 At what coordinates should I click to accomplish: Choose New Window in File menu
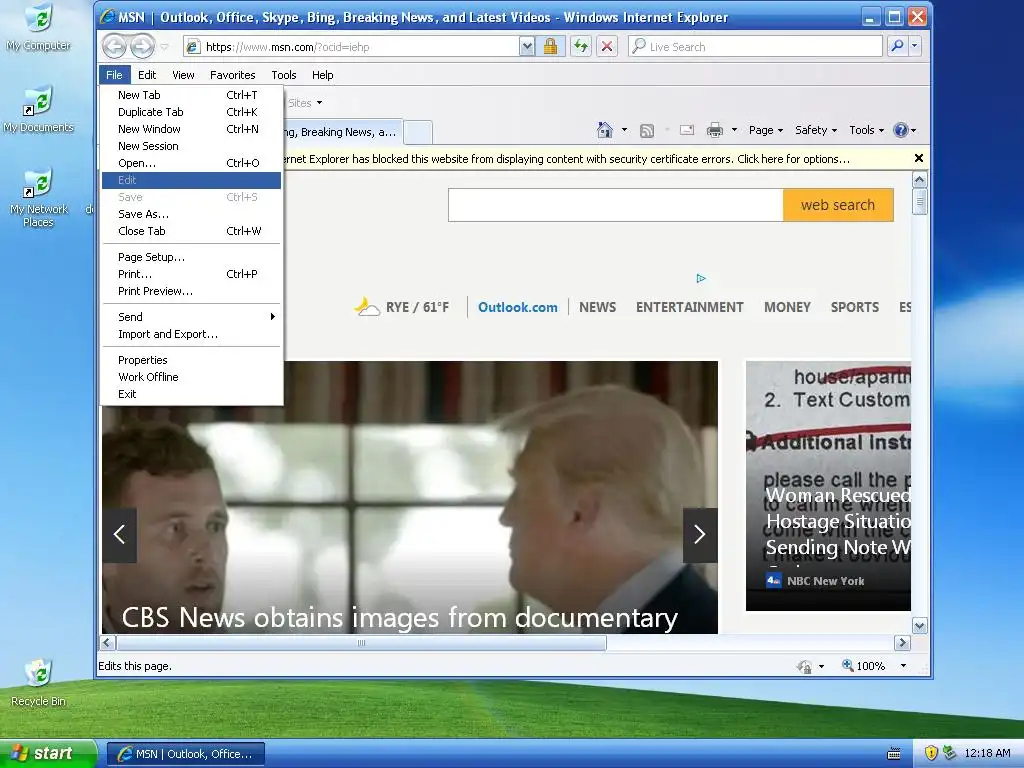tap(191, 129)
